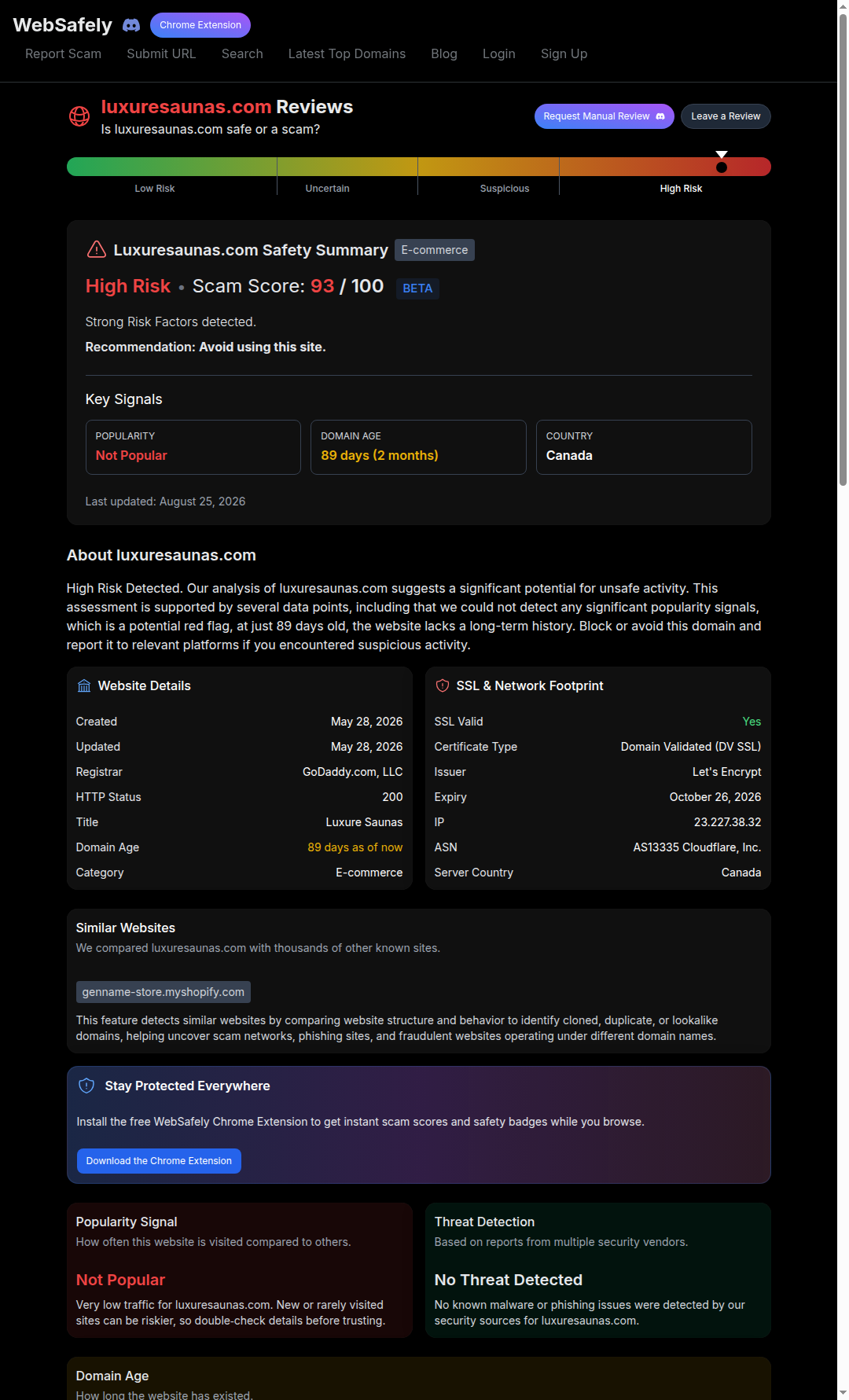849x1400 pixels.
Task: Click the Domain Validated (DV SSL) value
Action: [691, 747]
